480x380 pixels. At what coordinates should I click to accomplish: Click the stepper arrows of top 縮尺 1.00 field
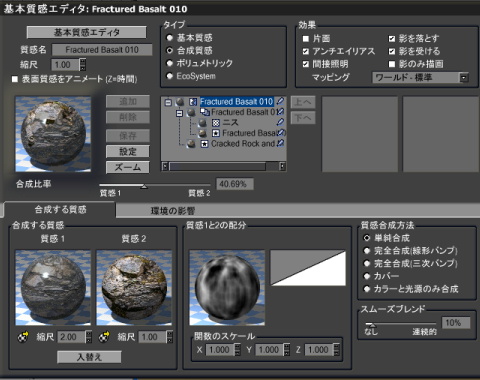point(83,65)
